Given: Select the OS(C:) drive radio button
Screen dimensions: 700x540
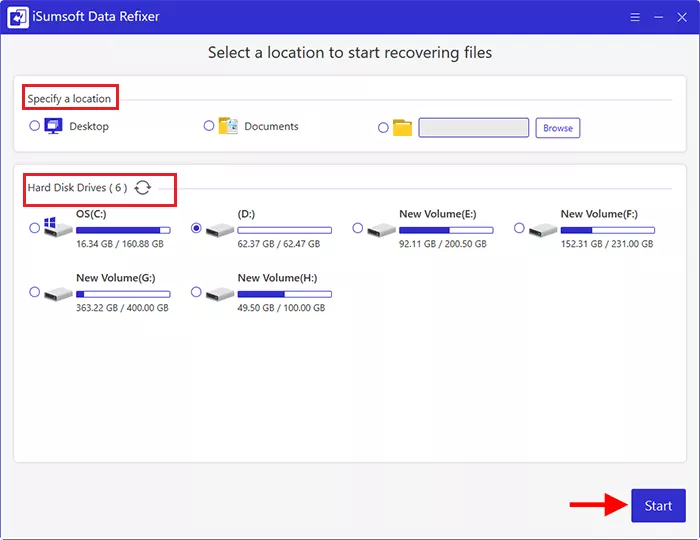Looking at the screenshot, I should (35, 228).
